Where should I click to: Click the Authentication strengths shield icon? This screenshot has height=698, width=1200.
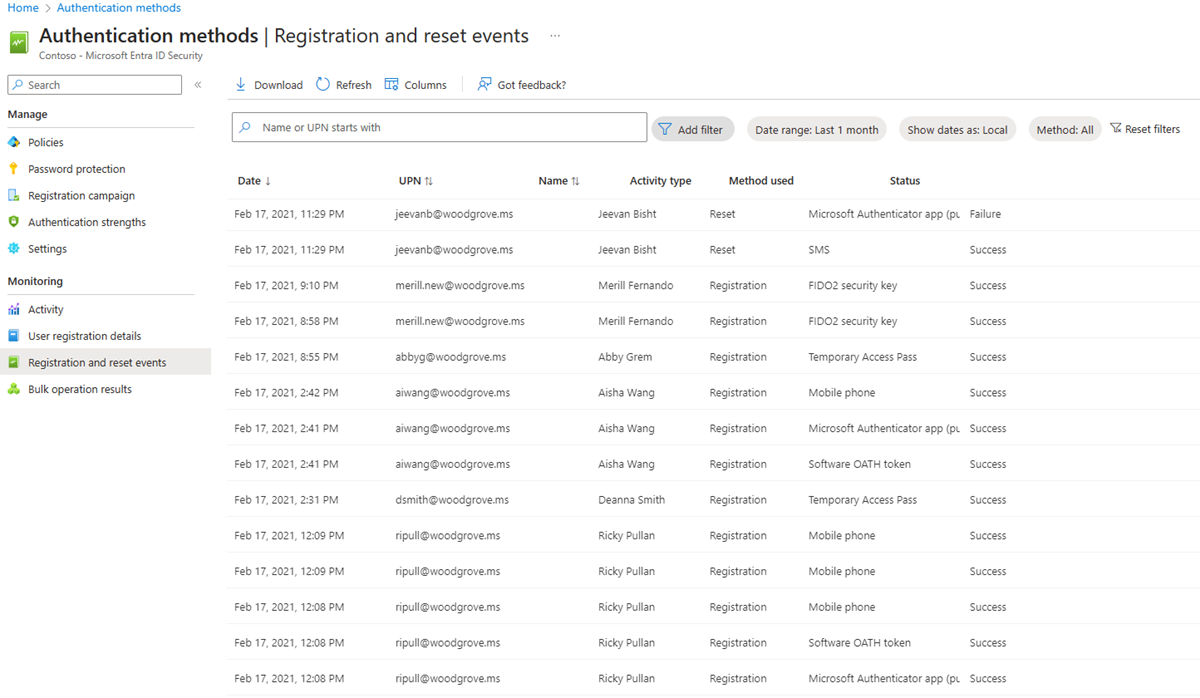click(16, 221)
